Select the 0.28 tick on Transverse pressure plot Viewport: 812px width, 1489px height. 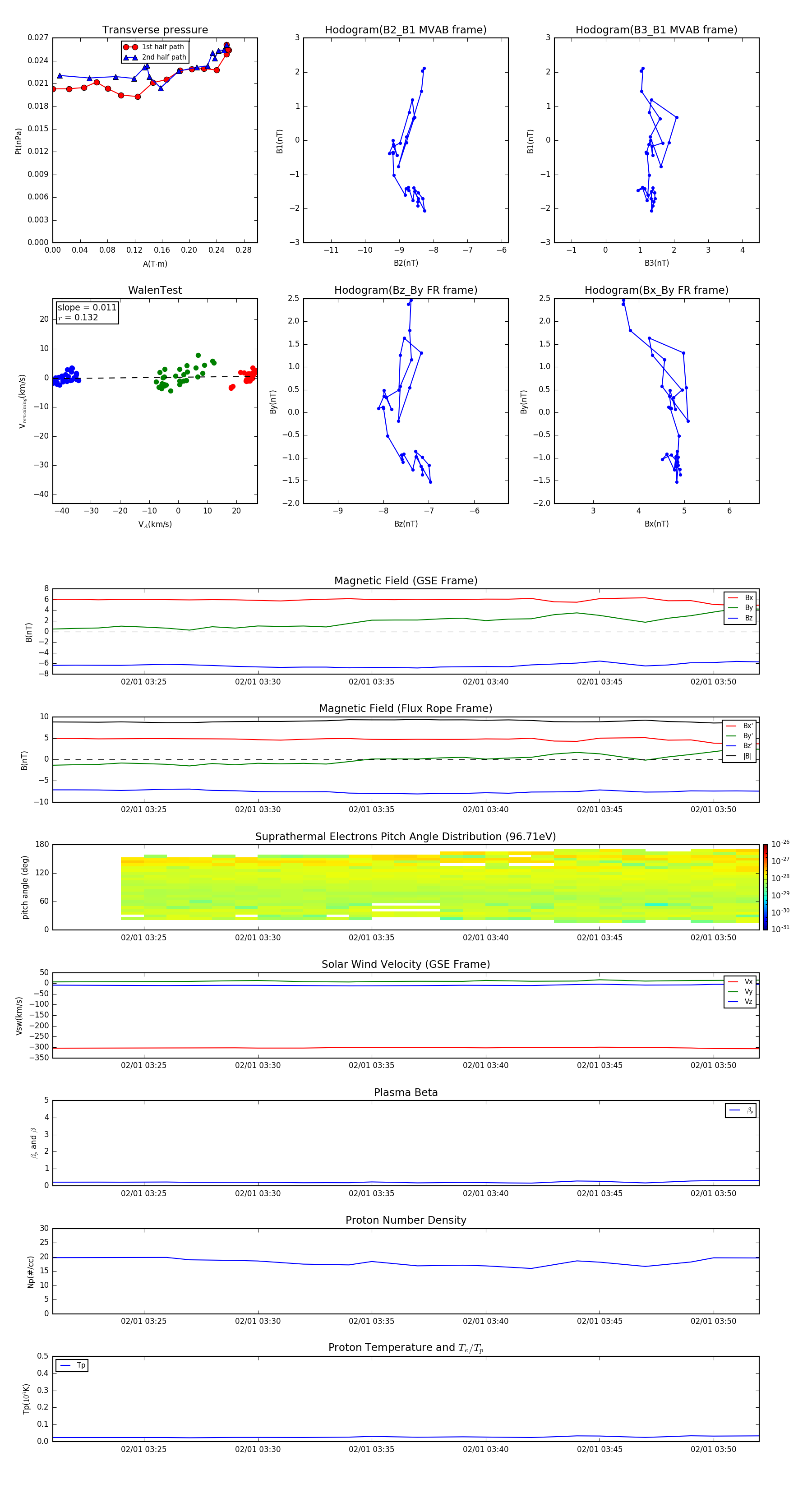point(244,250)
